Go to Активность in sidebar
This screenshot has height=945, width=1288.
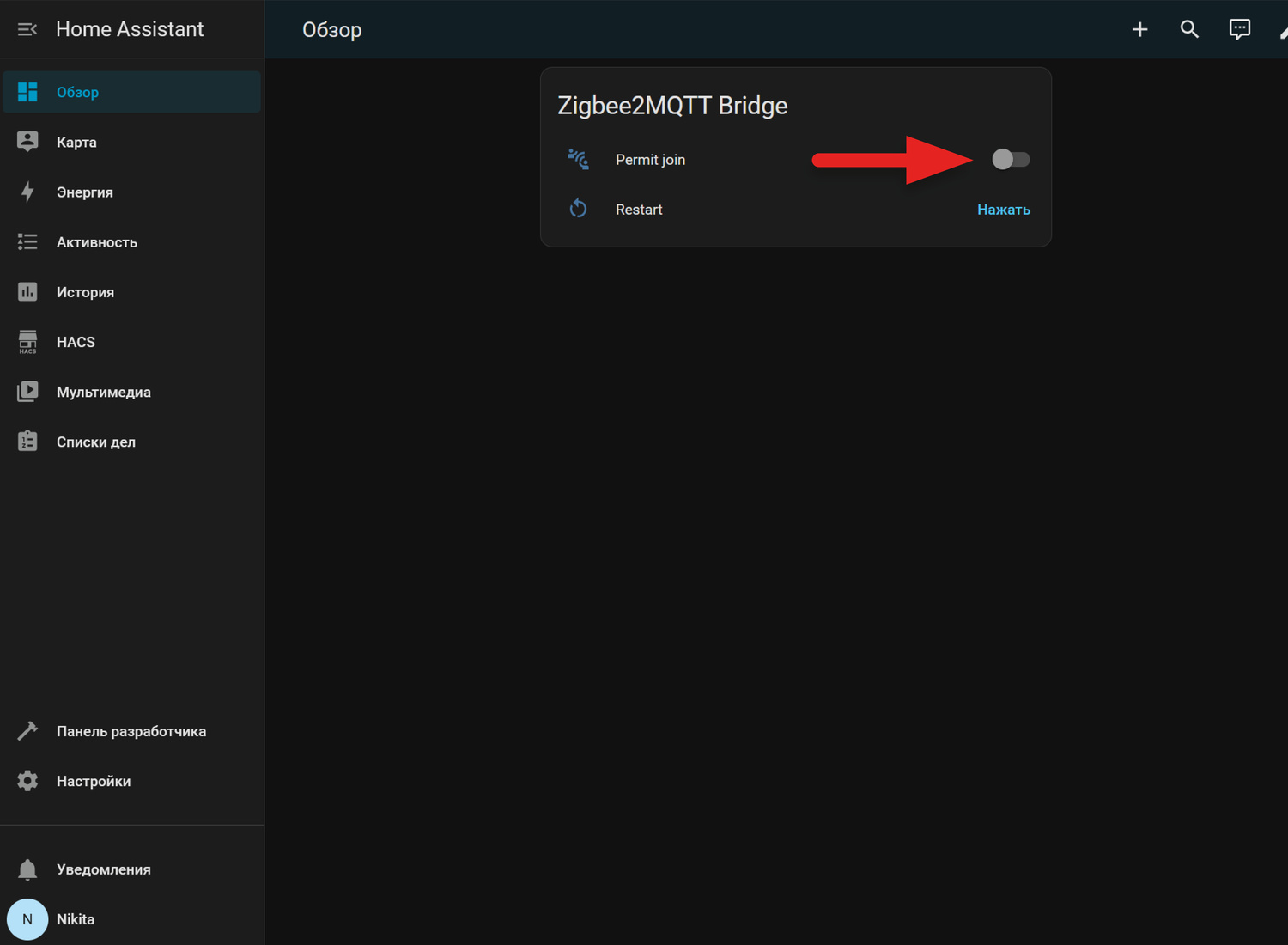(132, 242)
